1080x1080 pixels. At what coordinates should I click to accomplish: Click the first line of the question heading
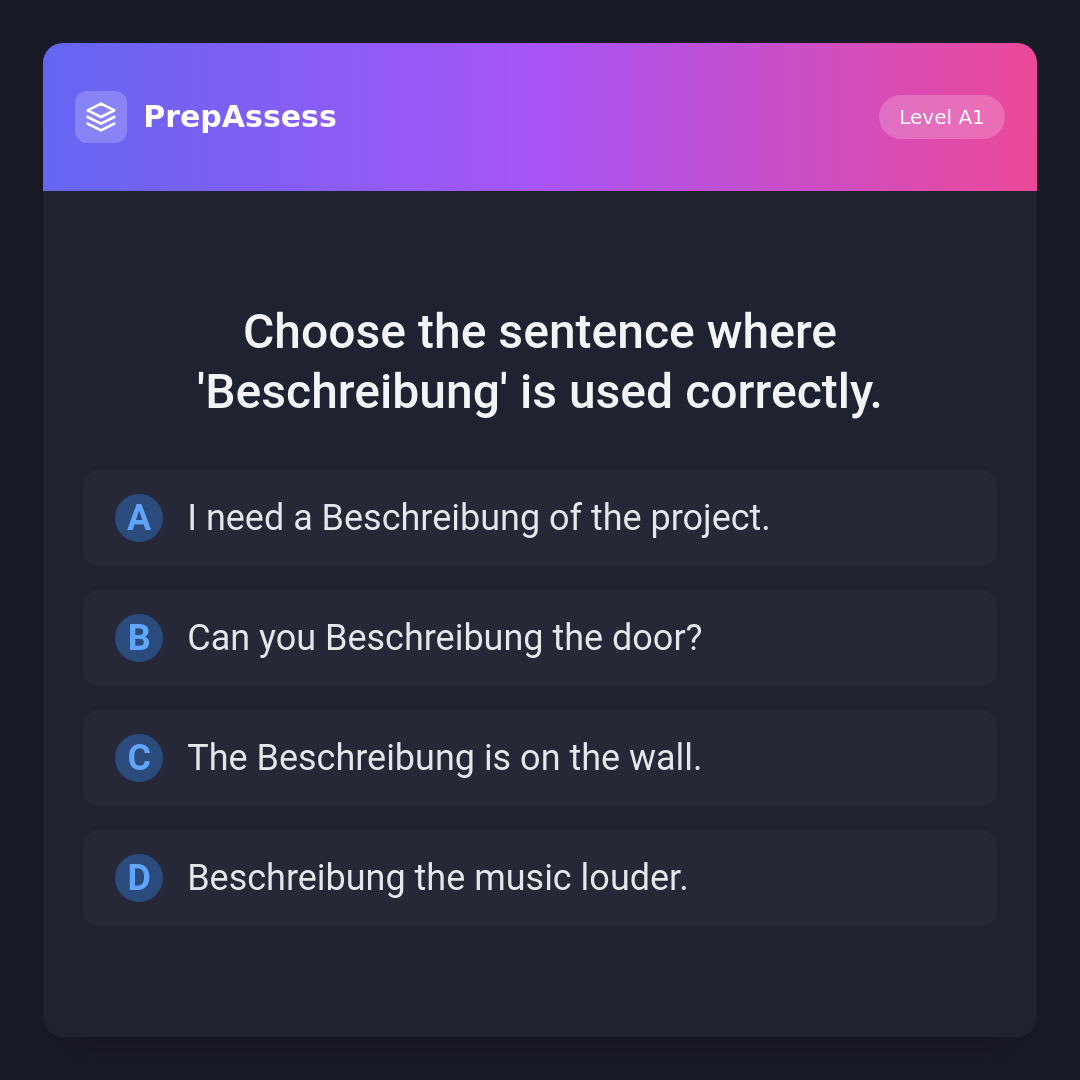click(540, 332)
